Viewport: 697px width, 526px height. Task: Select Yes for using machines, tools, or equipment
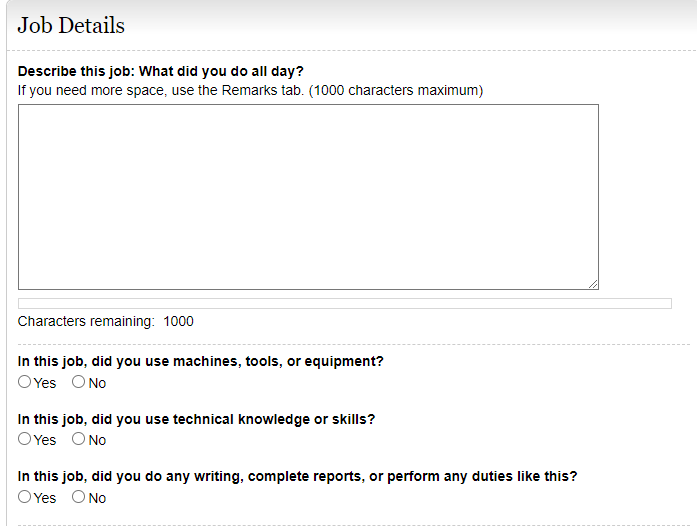tap(25, 382)
